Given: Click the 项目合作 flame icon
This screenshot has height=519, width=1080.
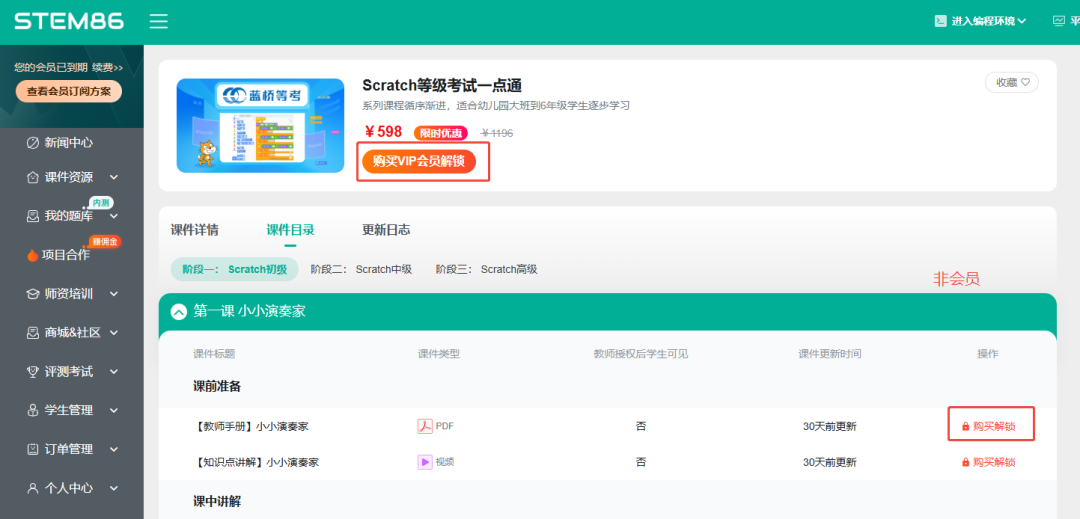Looking at the screenshot, I should (32, 255).
